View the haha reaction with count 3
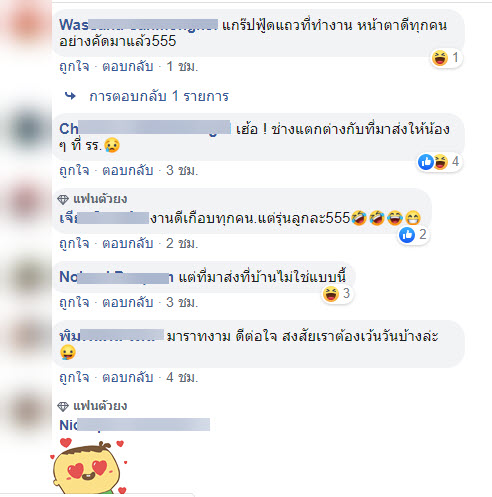 pos(337,294)
